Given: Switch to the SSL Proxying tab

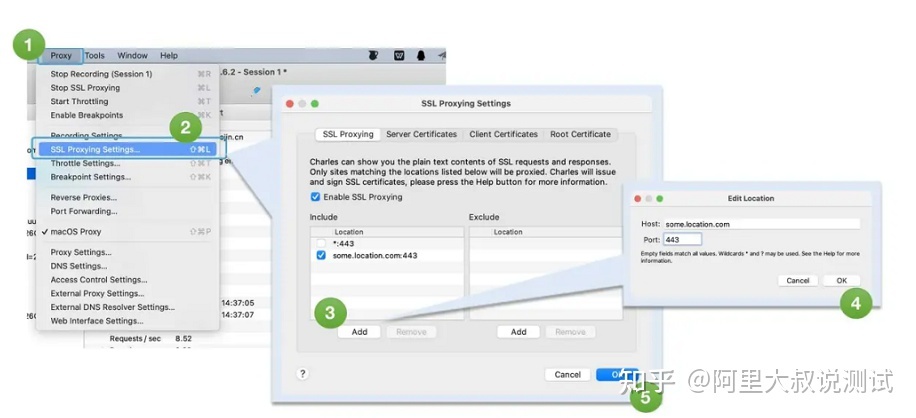Looking at the screenshot, I should point(348,134).
